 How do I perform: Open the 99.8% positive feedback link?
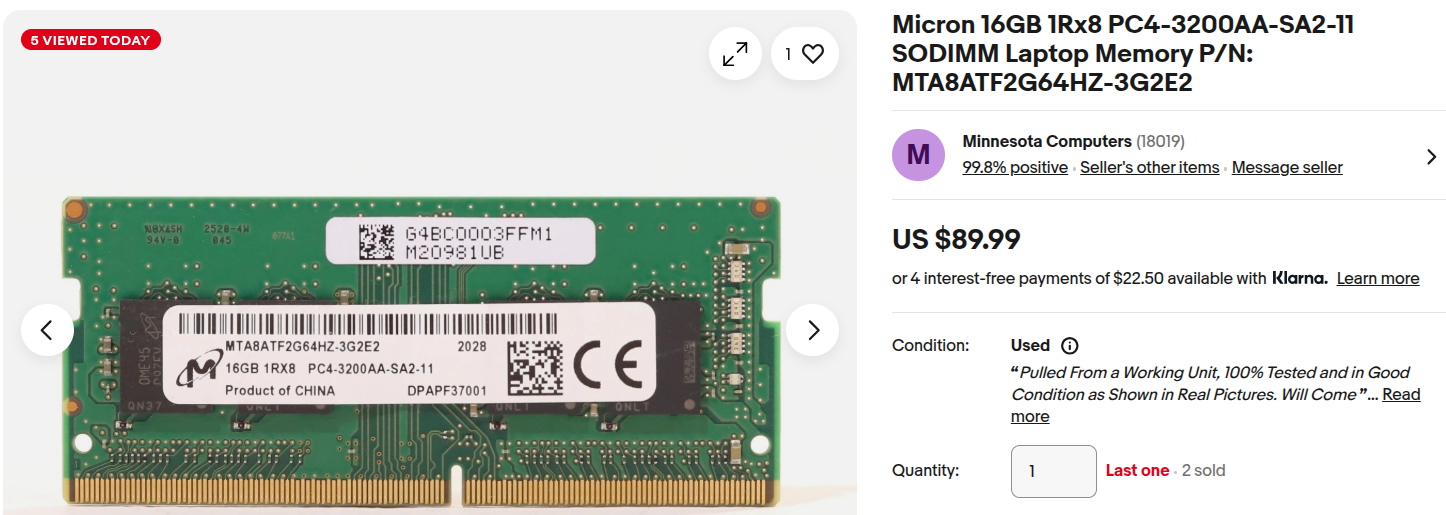tap(1014, 168)
